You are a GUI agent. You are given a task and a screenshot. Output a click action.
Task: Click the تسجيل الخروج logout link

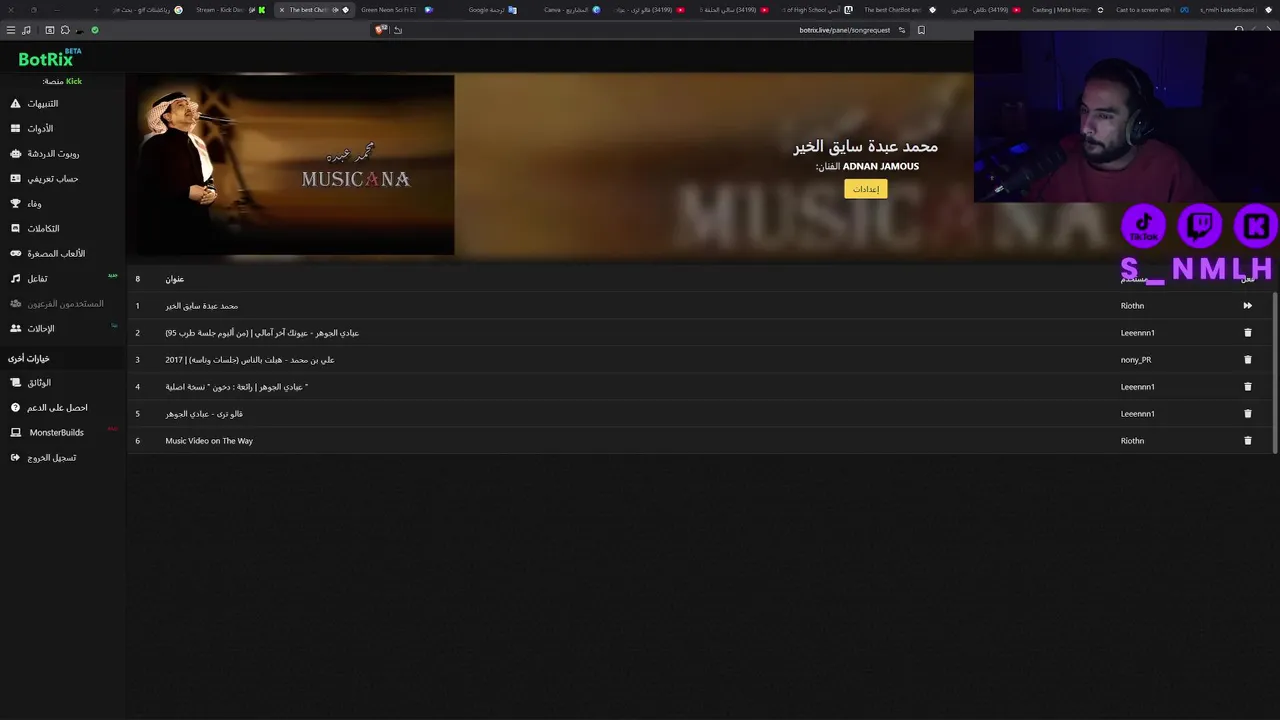[52, 457]
